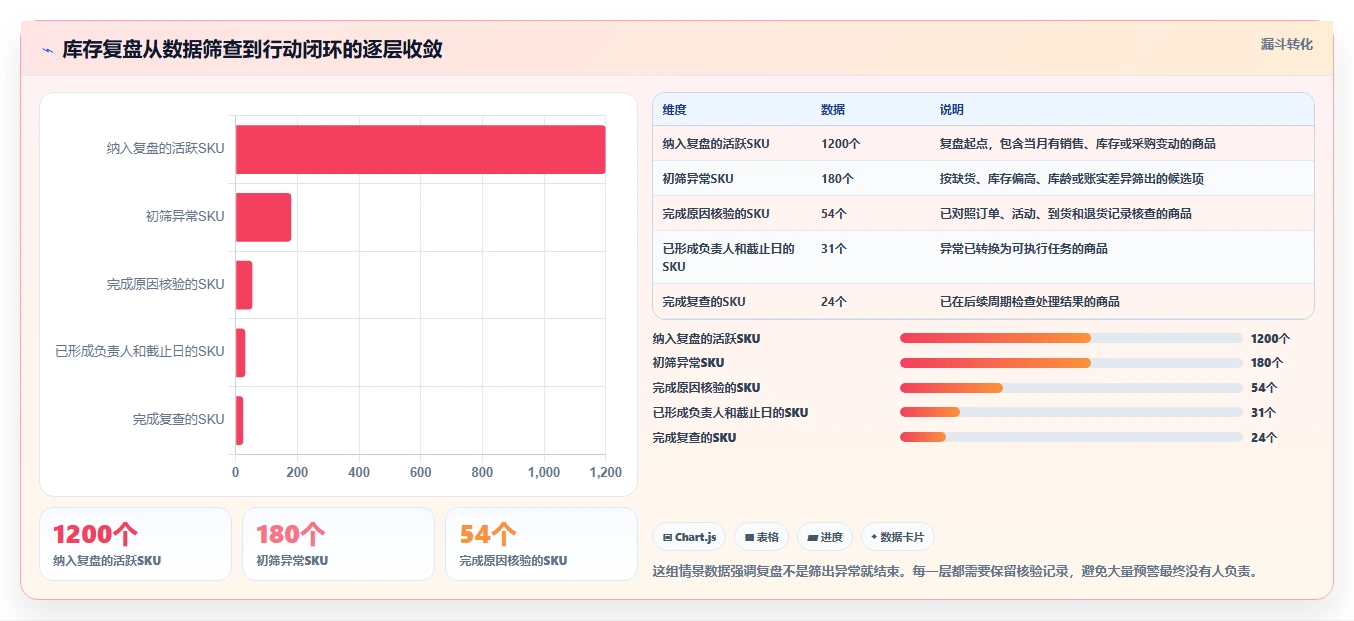Image resolution: width=1354 pixels, height=621 pixels.
Task: Click the table description 已在后续周期检查处理结果的商品
Action: click(x=1029, y=301)
